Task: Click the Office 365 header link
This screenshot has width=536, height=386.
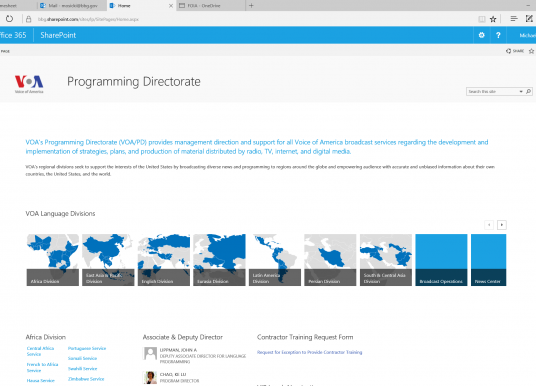Action: [13, 35]
